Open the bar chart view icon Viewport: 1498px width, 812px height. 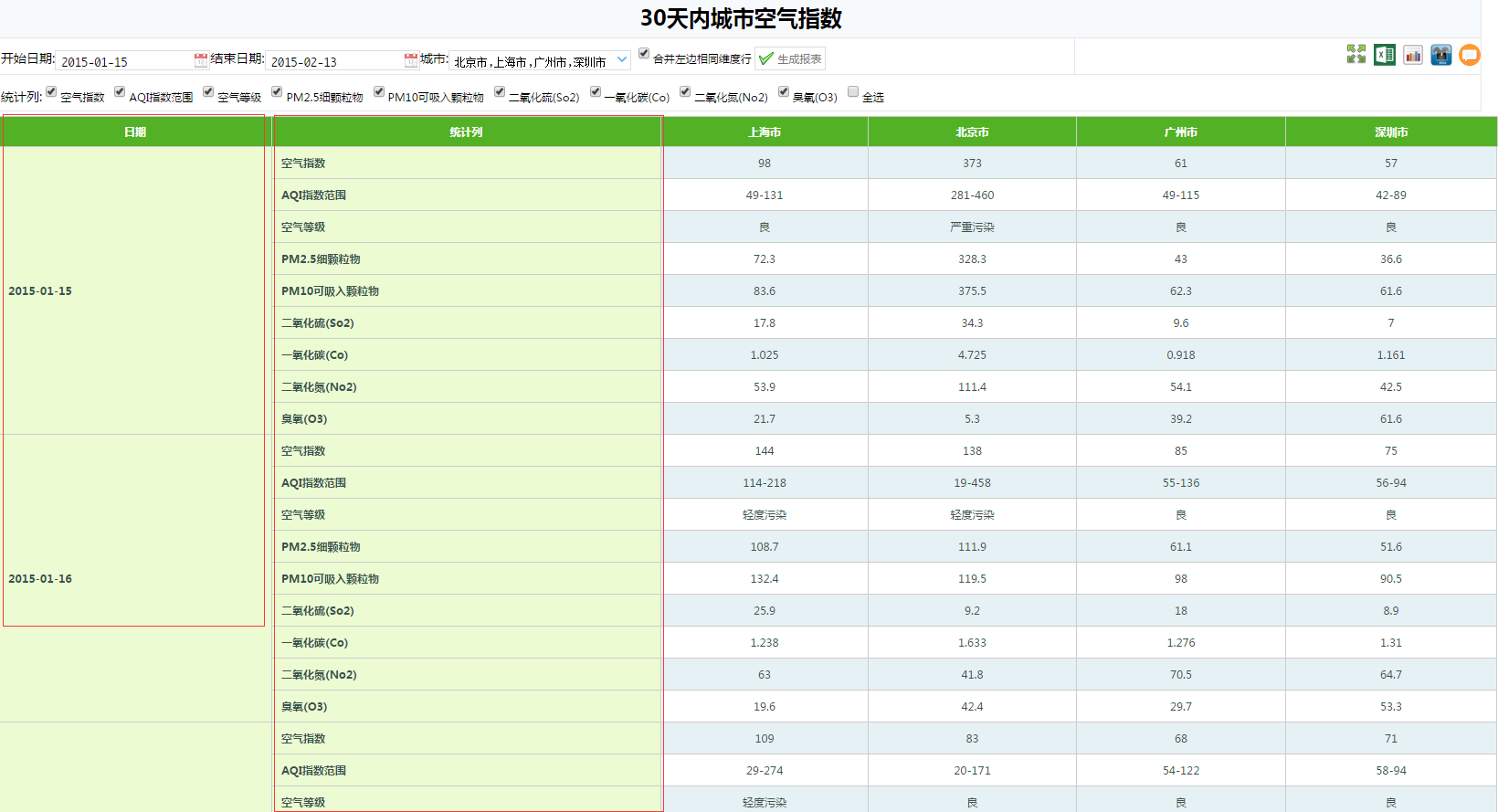[1413, 55]
